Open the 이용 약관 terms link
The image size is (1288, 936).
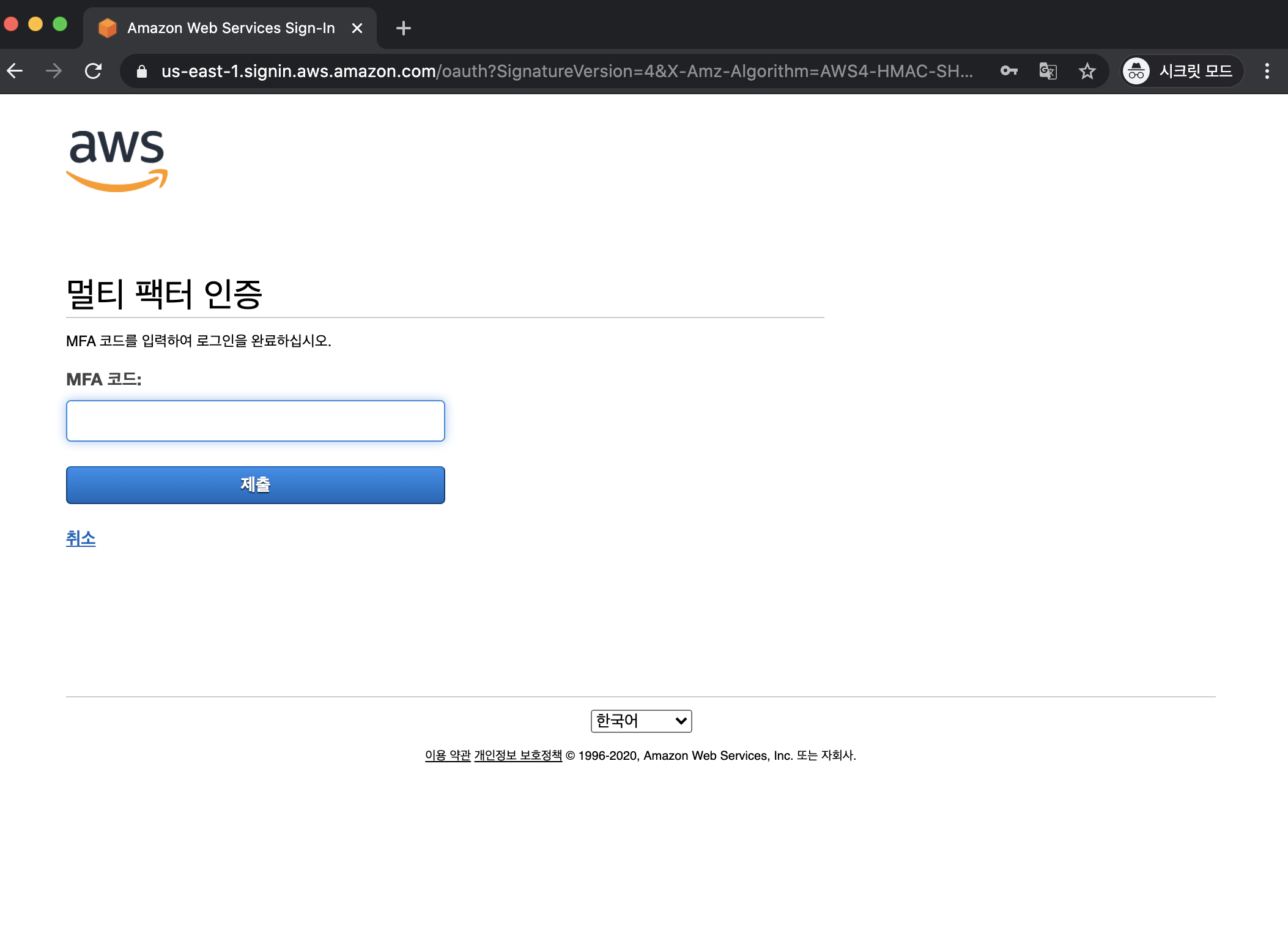pyautogui.click(x=447, y=756)
